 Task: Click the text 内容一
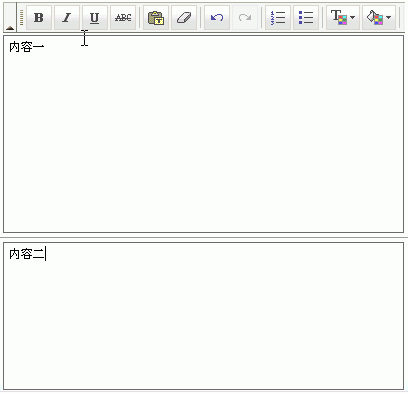[x=27, y=47]
